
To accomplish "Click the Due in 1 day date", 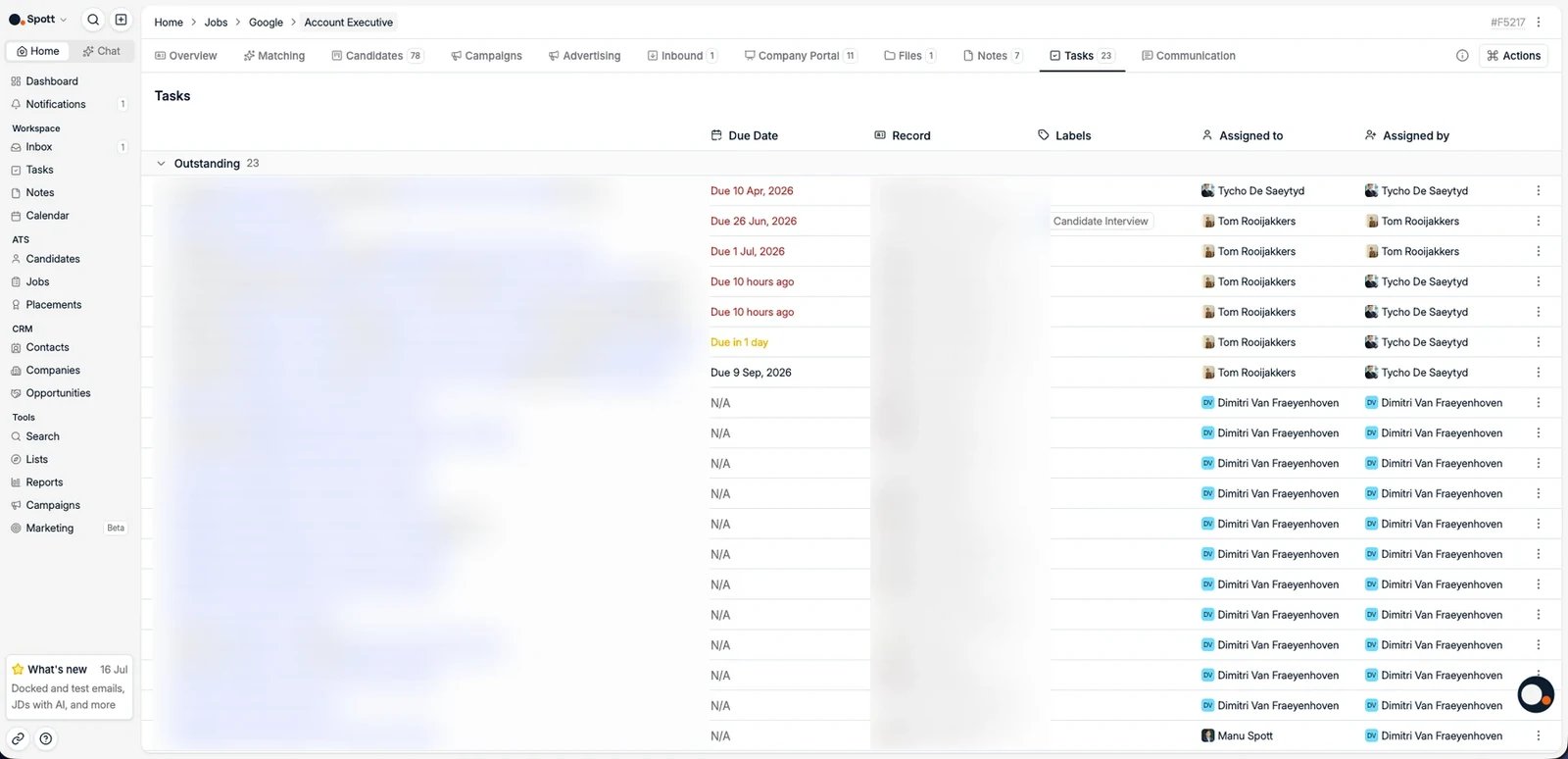I will [739, 342].
